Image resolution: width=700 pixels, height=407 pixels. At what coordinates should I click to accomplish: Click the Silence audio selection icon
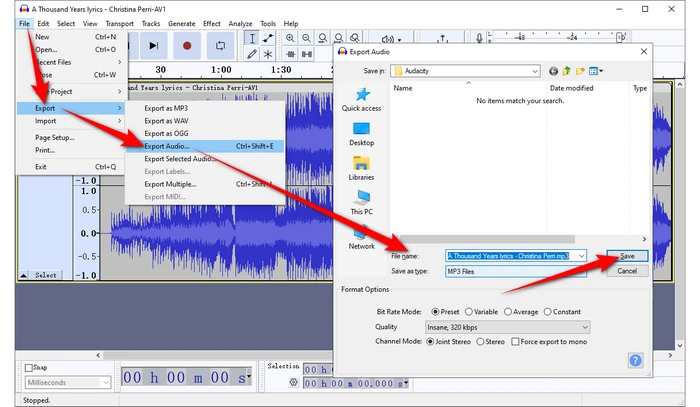point(307,54)
